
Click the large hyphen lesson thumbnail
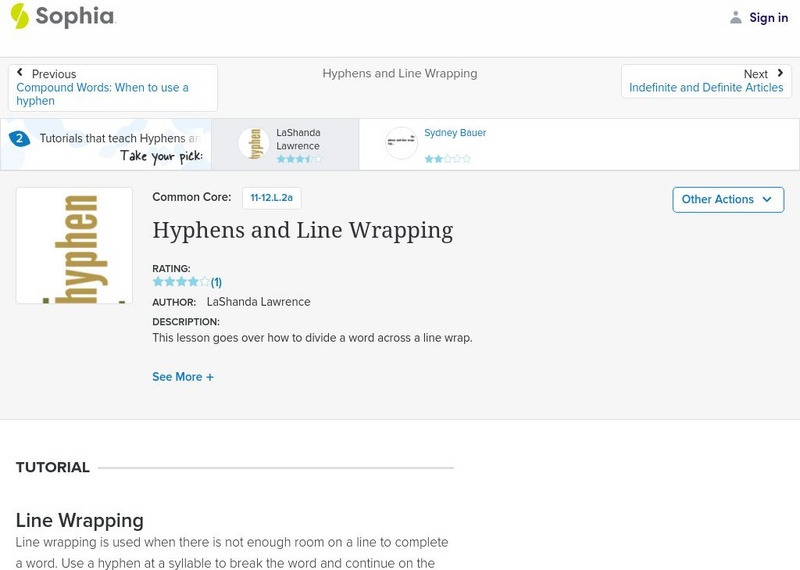pos(74,245)
